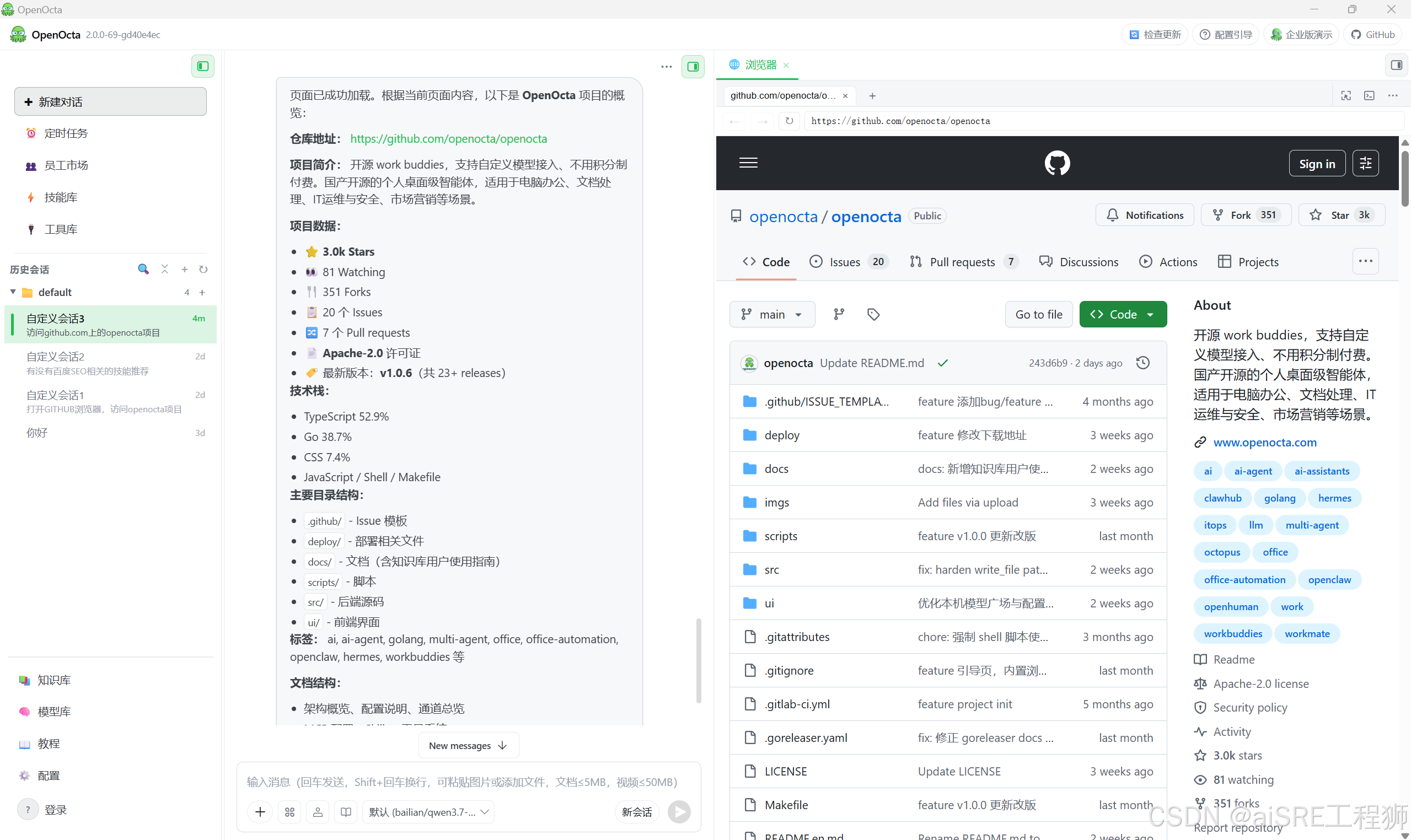Switch to the Pull requests tab
The width and height of the screenshot is (1411, 840).
(963, 261)
